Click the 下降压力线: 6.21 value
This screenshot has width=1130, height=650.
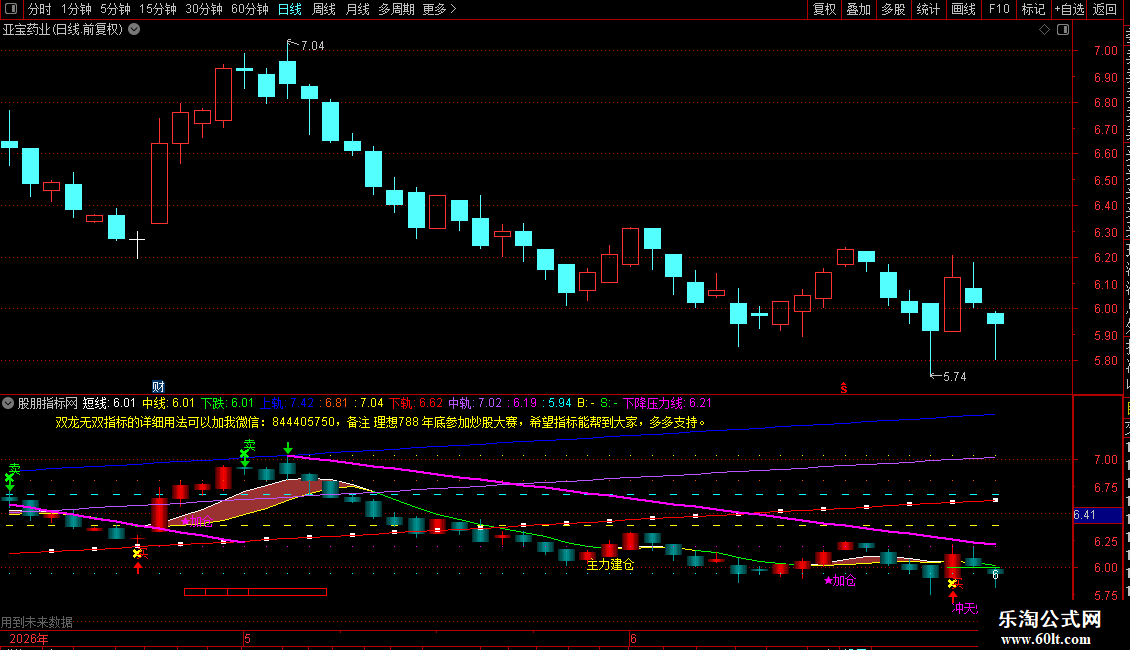pos(667,403)
